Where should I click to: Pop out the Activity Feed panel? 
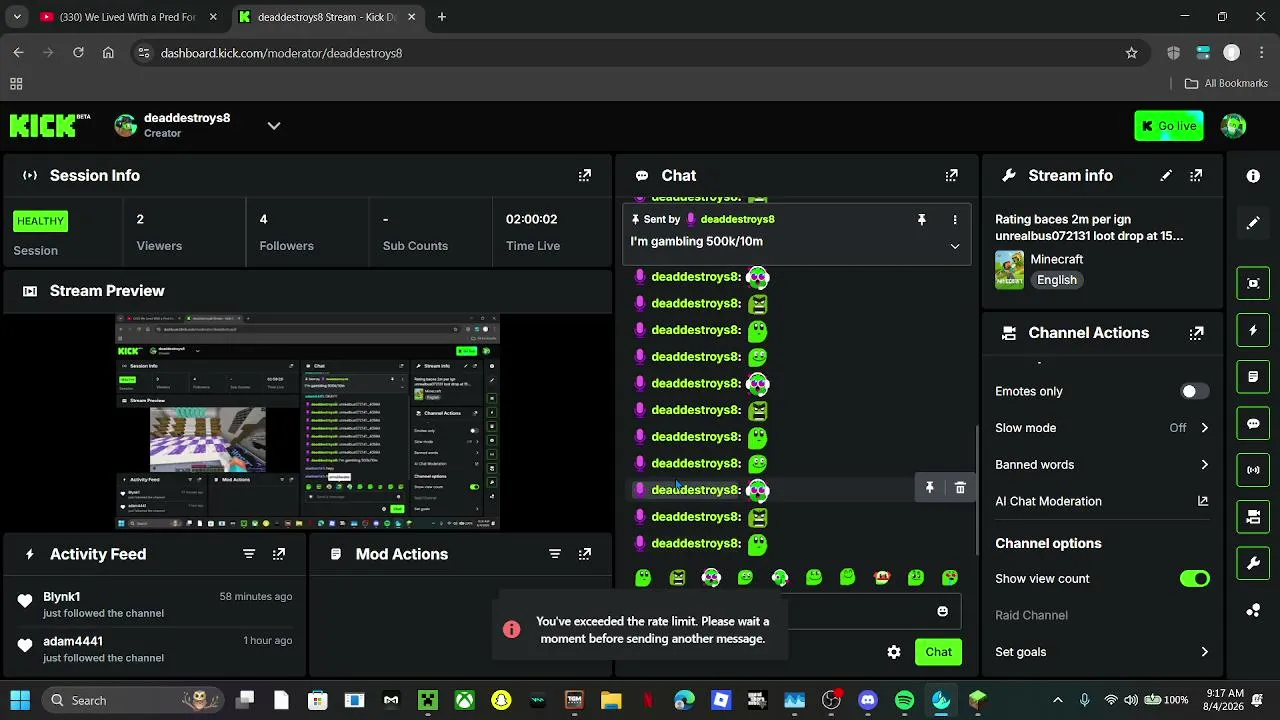[x=279, y=554]
